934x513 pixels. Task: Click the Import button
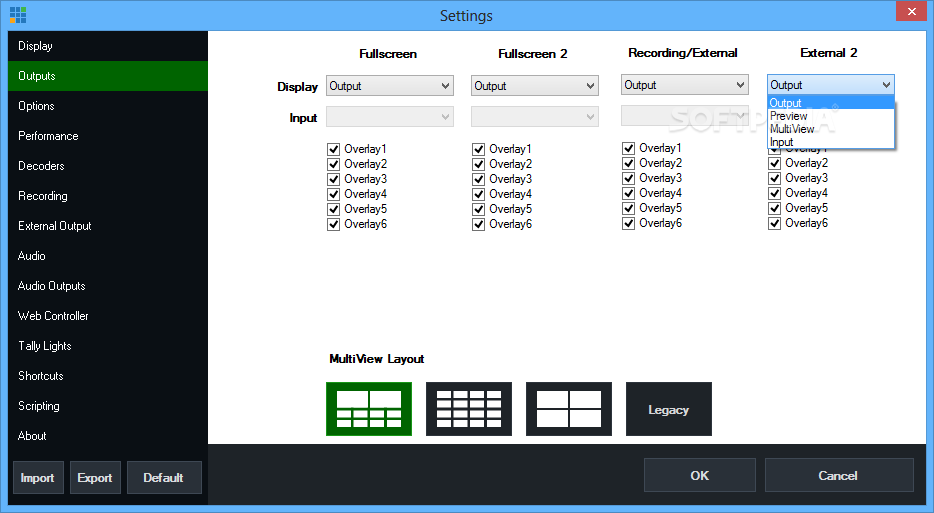[38, 477]
